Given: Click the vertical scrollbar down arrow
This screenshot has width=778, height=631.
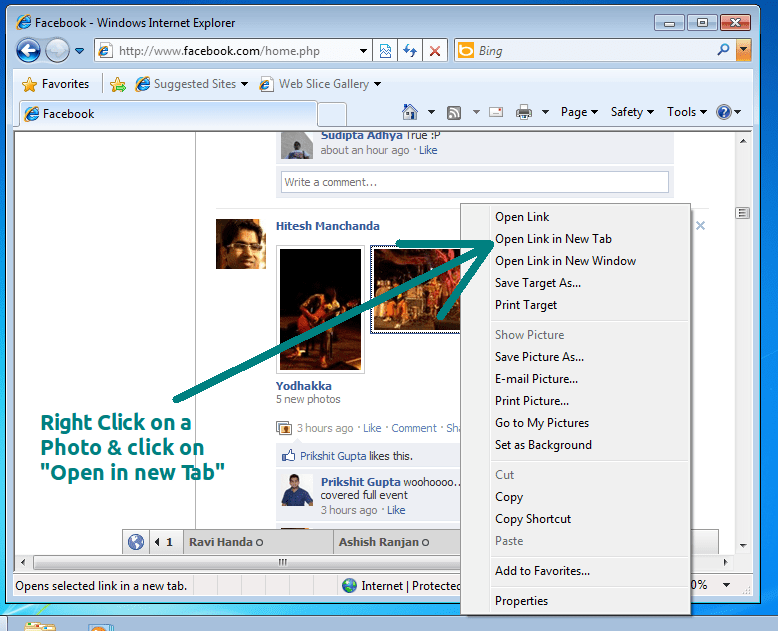Looking at the screenshot, I should (x=743, y=545).
